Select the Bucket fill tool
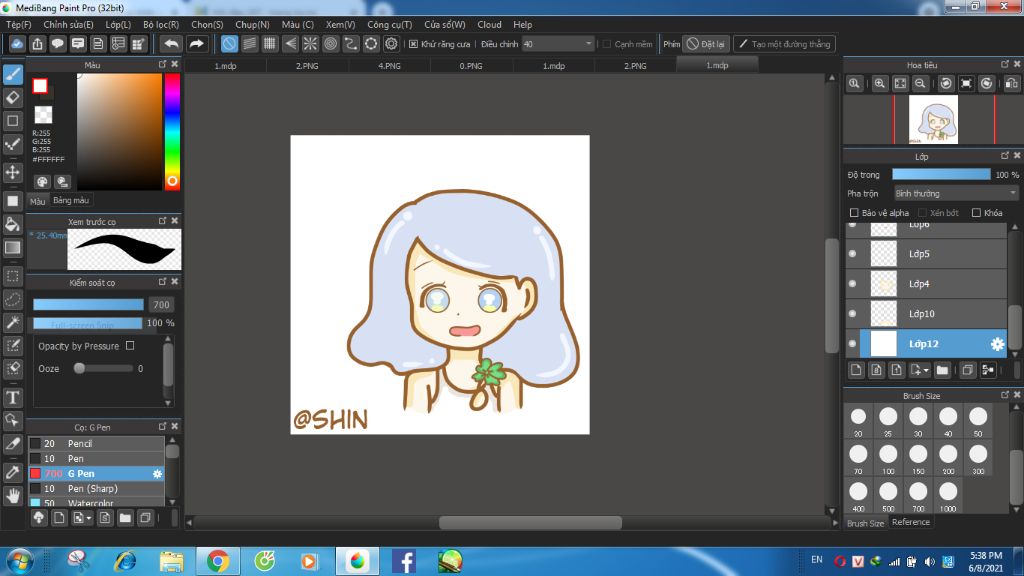The height and width of the screenshot is (576, 1024). click(x=13, y=225)
